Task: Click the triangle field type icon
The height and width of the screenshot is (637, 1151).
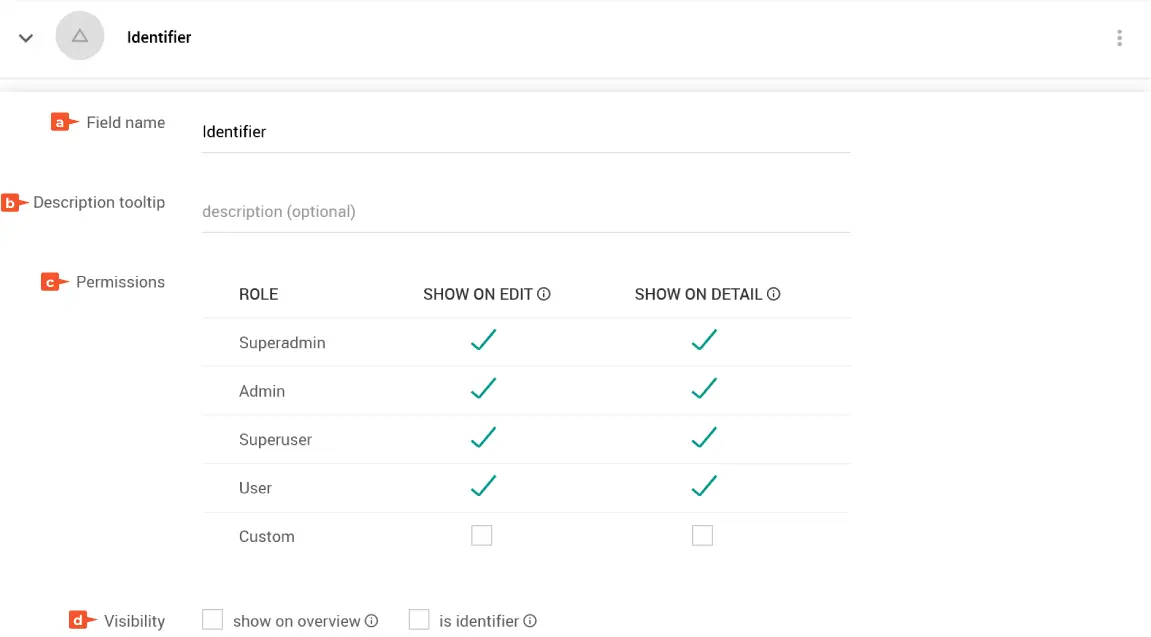Action: (80, 37)
